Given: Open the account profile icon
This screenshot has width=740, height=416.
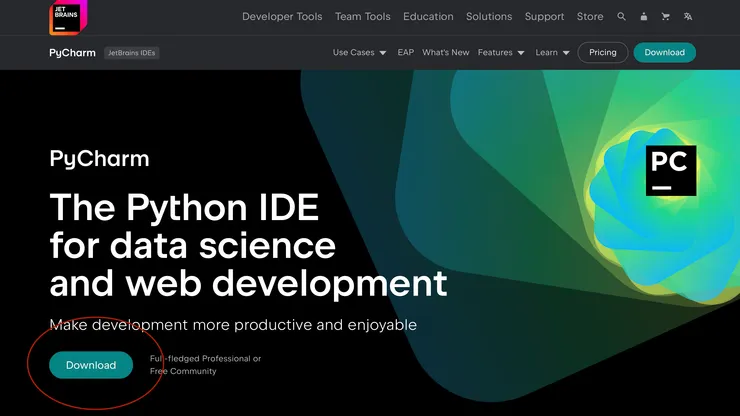Looking at the screenshot, I should [643, 17].
